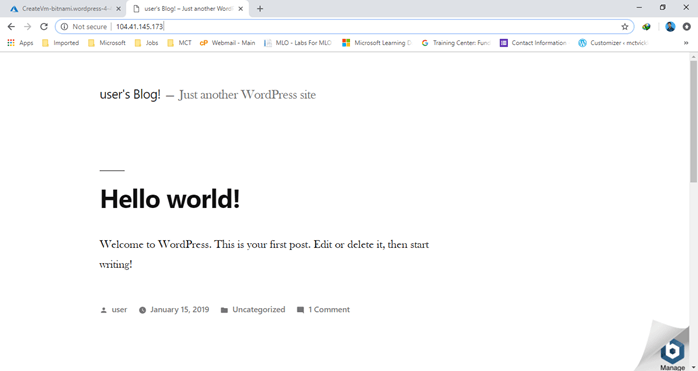Open the Imported bookmarks folder
The height and width of the screenshot is (371, 698).
tap(60, 43)
